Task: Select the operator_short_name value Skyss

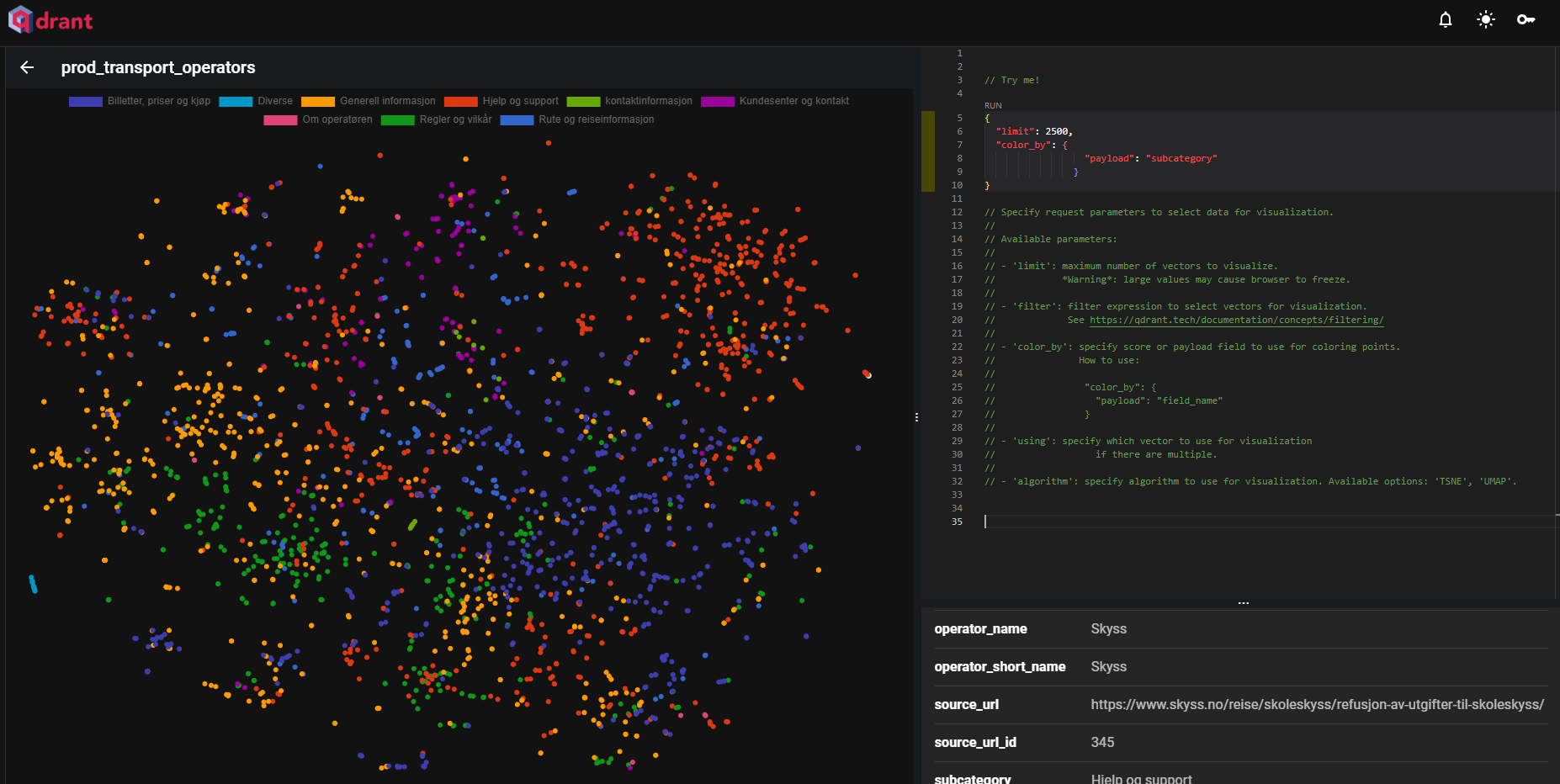Action: 1108,666
